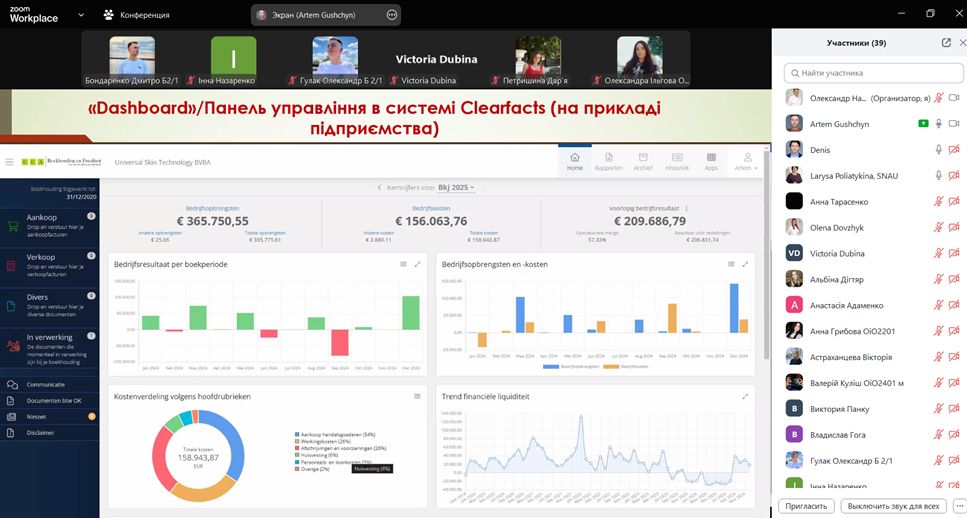Open the Clearfacts hamburger menu icon
This screenshot has width=967, height=518.
(x=9, y=162)
